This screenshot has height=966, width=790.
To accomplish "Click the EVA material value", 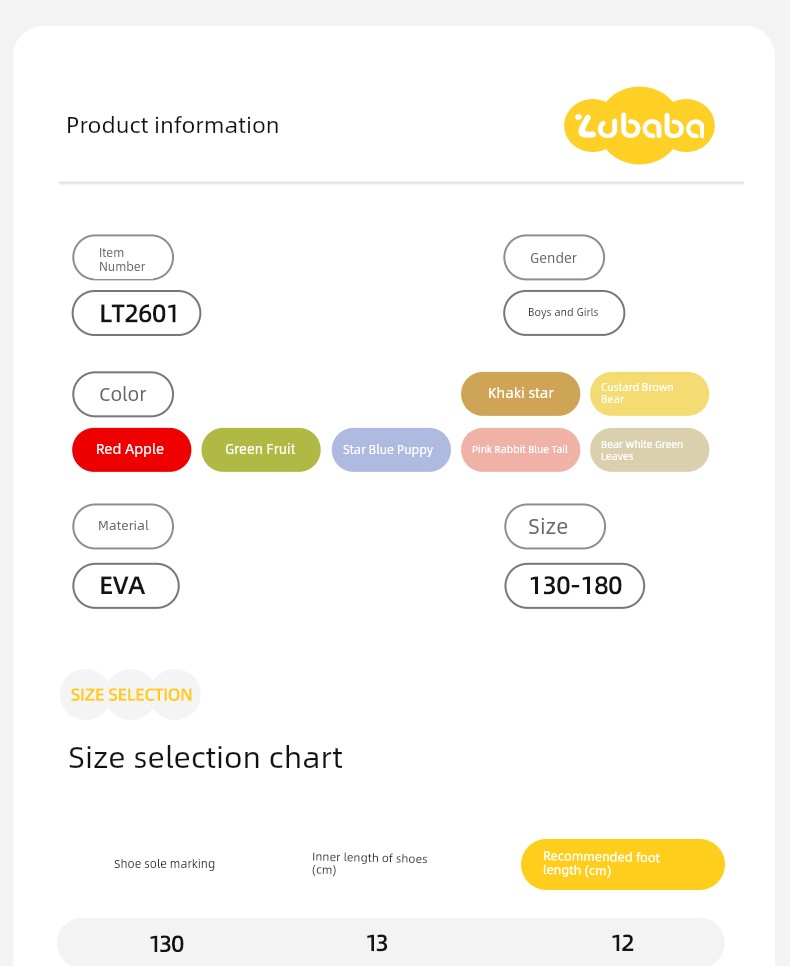I will click(126, 586).
